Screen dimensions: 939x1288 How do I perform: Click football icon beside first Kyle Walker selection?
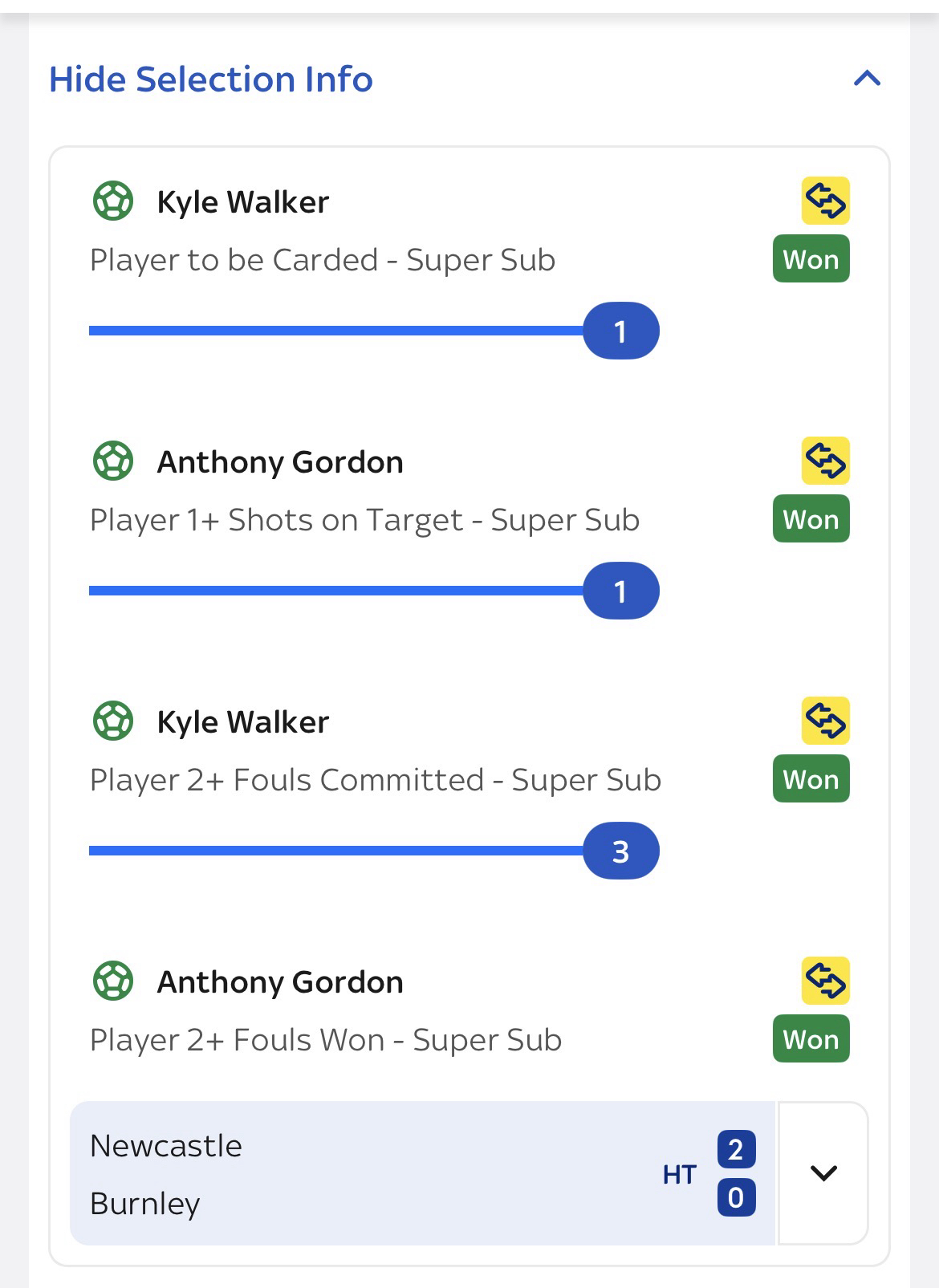coord(113,201)
